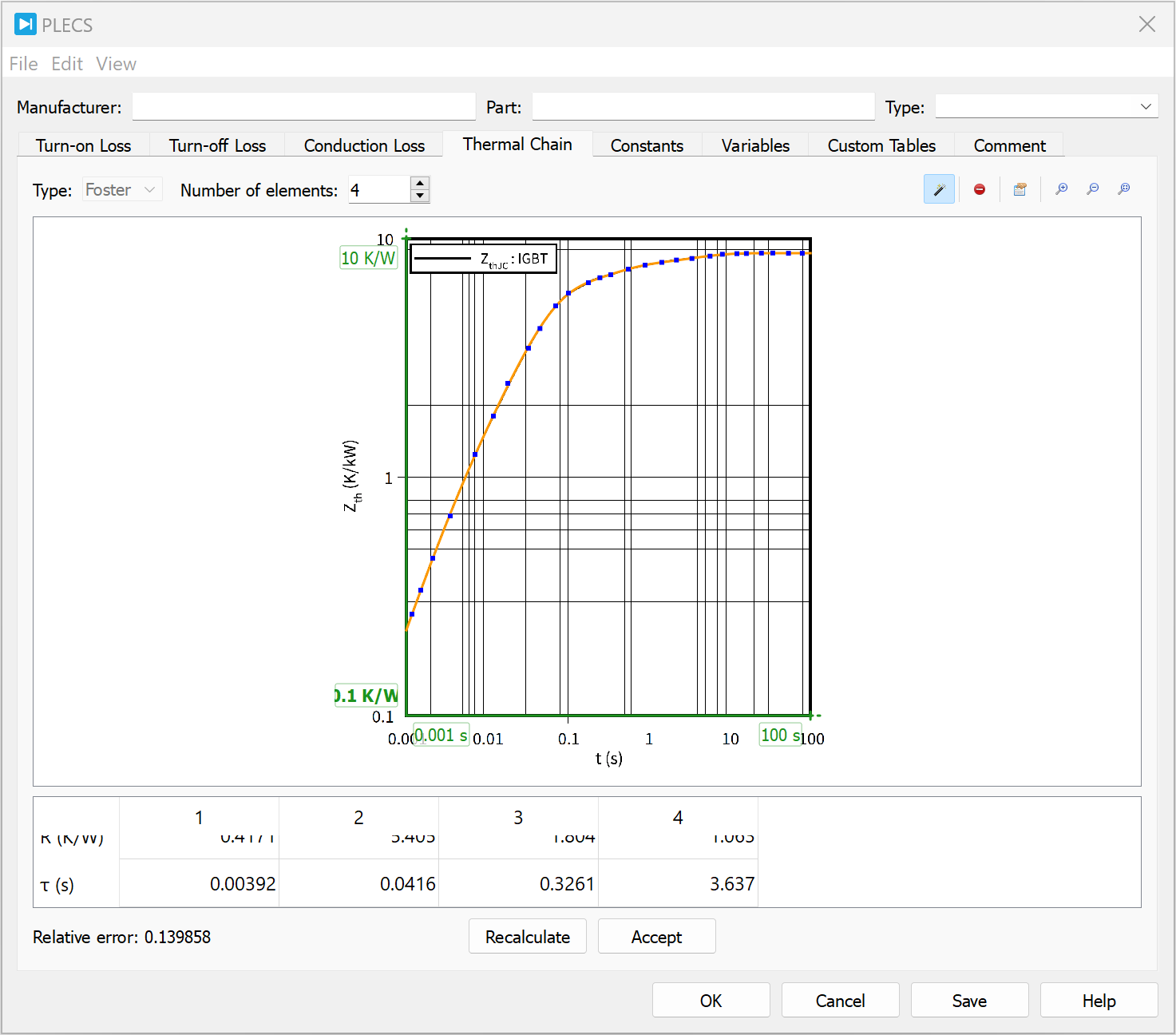Click the green 10 K/W axis limit label
Screen dimensions: 1176x1035
368,258
